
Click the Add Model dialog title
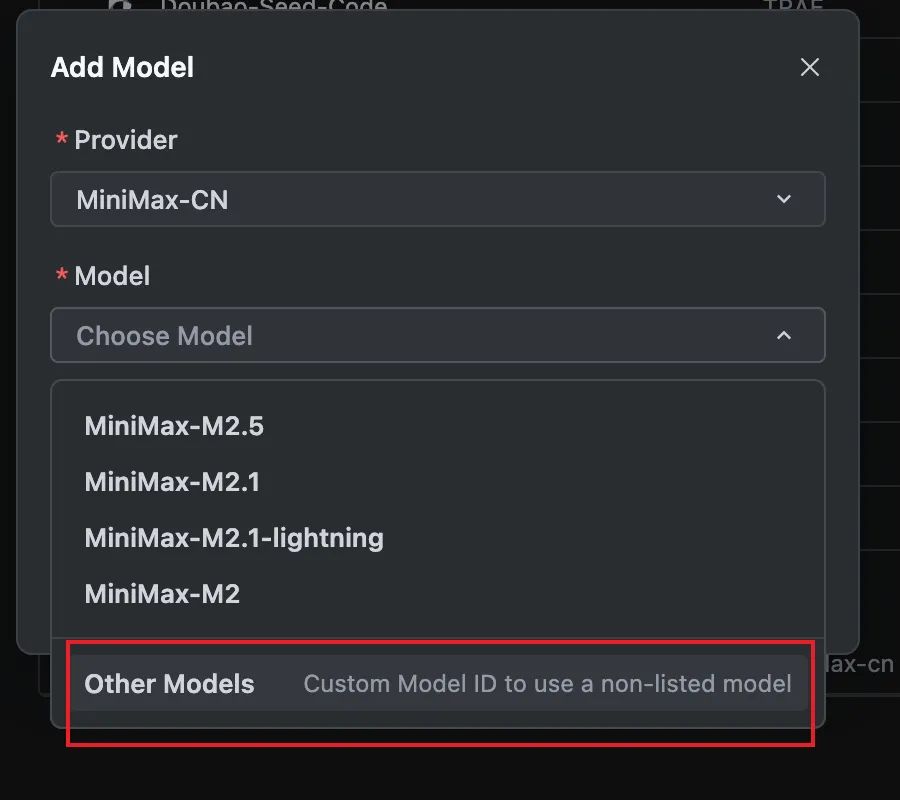click(122, 67)
